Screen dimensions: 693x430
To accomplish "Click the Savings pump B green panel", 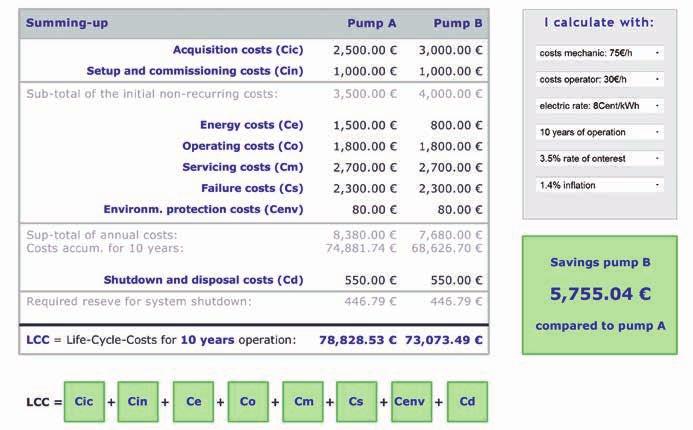I will click(600, 295).
